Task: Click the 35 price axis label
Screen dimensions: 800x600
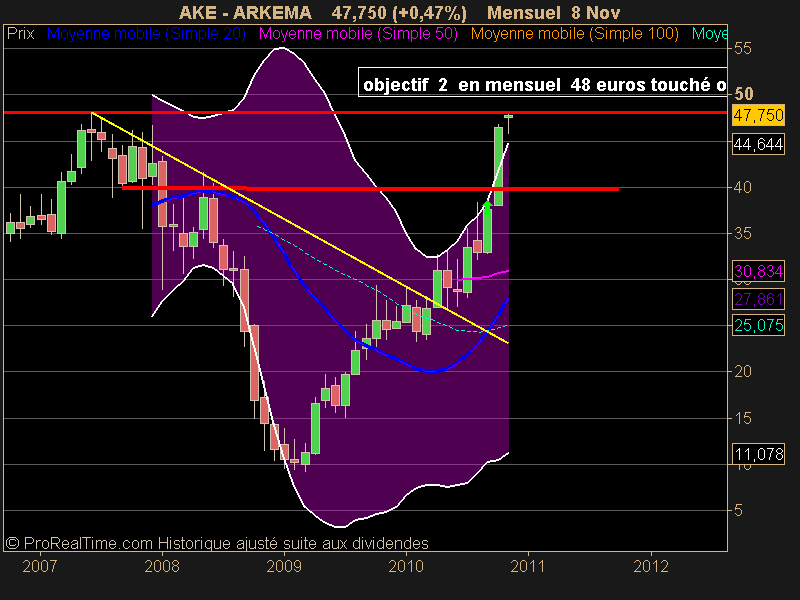Action: point(743,233)
